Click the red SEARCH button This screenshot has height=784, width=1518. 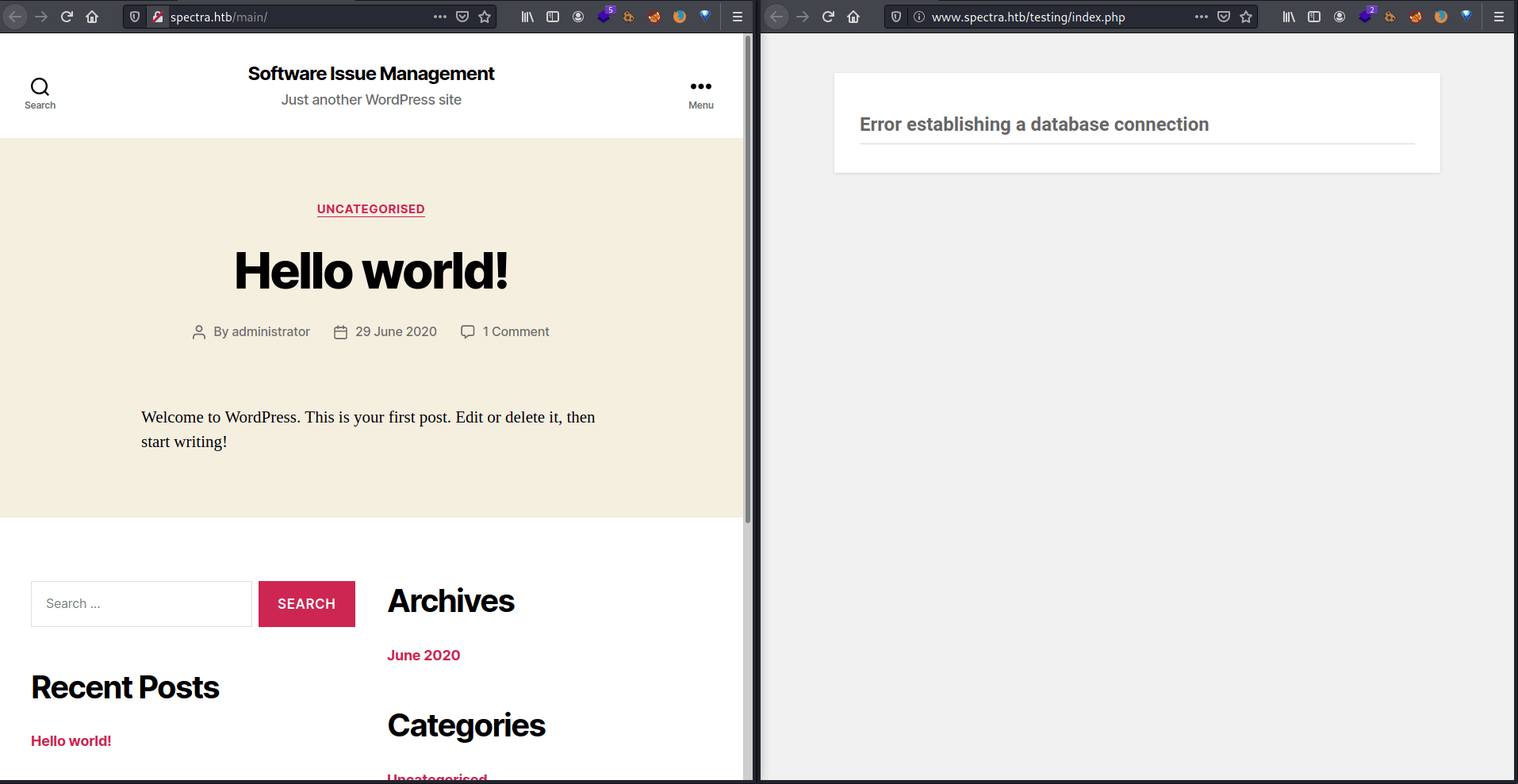point(307,604)
